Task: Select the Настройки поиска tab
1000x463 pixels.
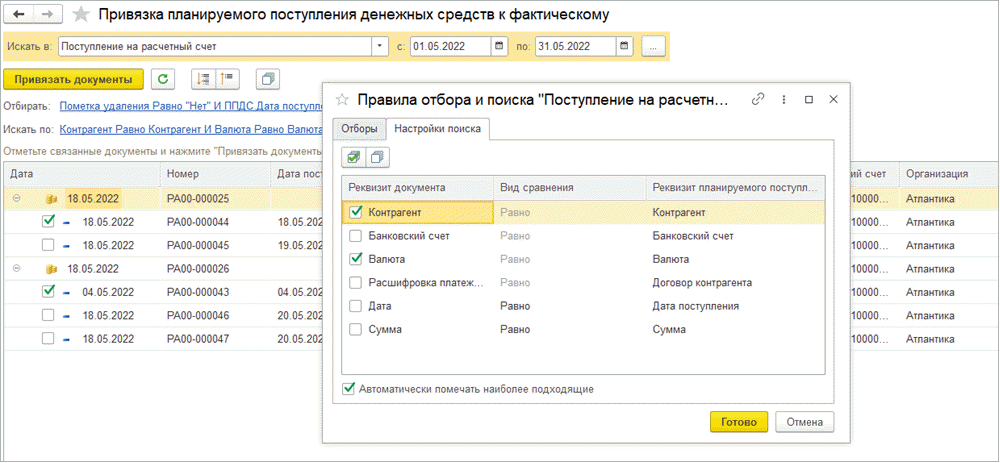Action: tap(438, 128)
